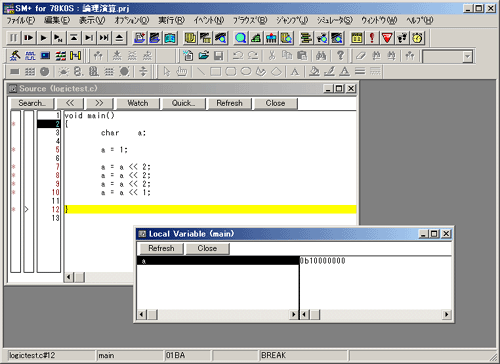
Task: Open the empty combo box dropdown in toolbar
Action: tap(468, 56)
